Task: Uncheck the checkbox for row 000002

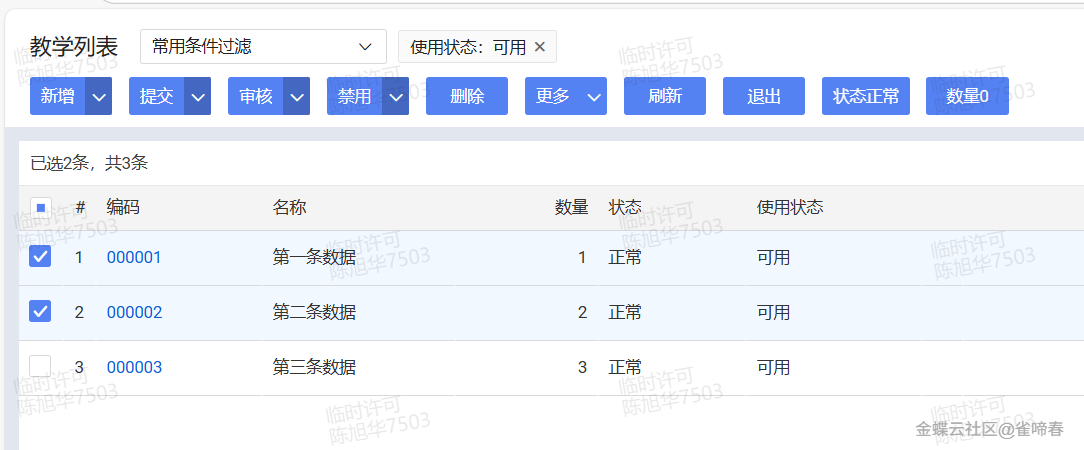Action: [40, 311]
